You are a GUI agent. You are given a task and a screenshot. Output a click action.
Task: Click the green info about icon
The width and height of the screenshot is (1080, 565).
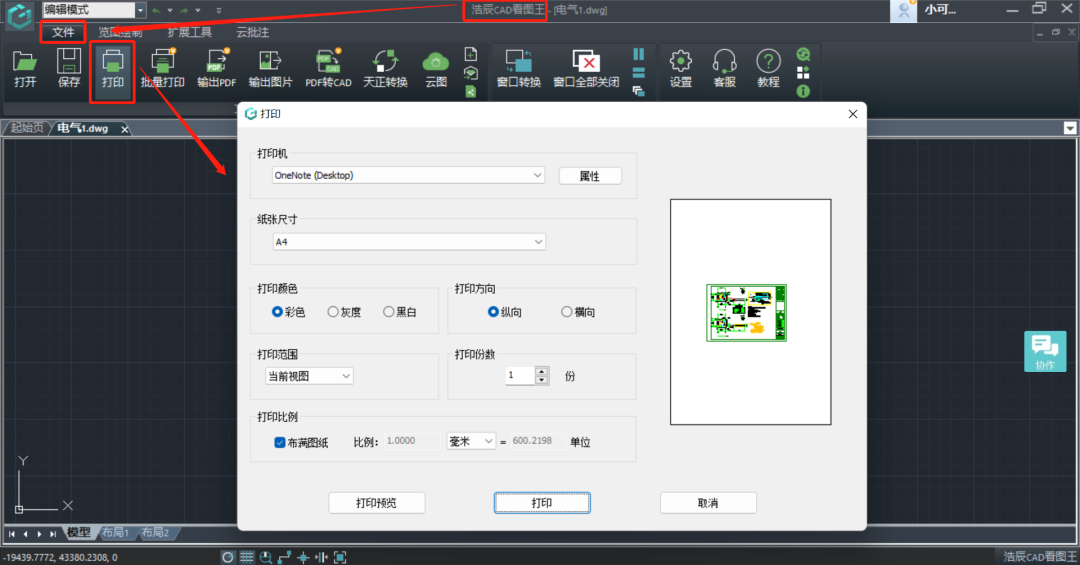coord(803,91)
